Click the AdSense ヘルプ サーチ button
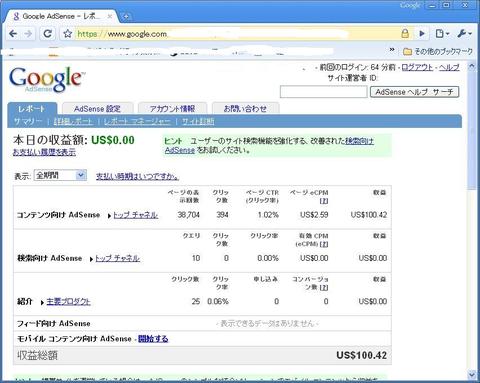Image resolution: width=480 pixels, height=383 pixels. (414, 92)
